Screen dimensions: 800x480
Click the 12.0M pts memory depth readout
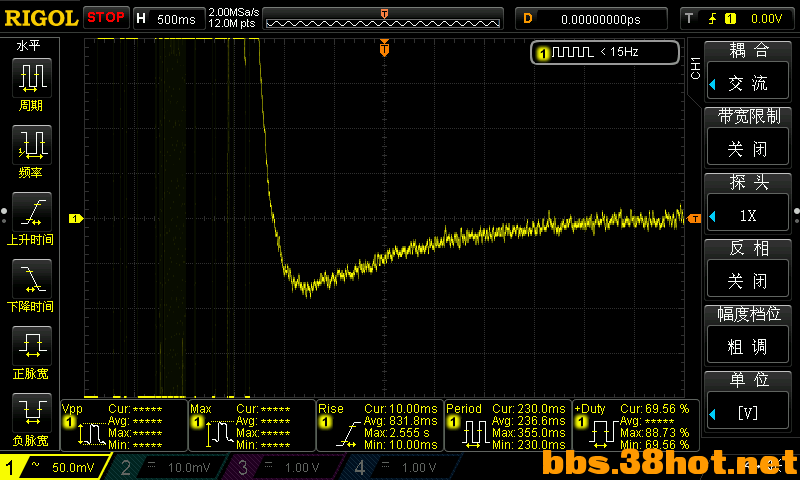point(232,23)
